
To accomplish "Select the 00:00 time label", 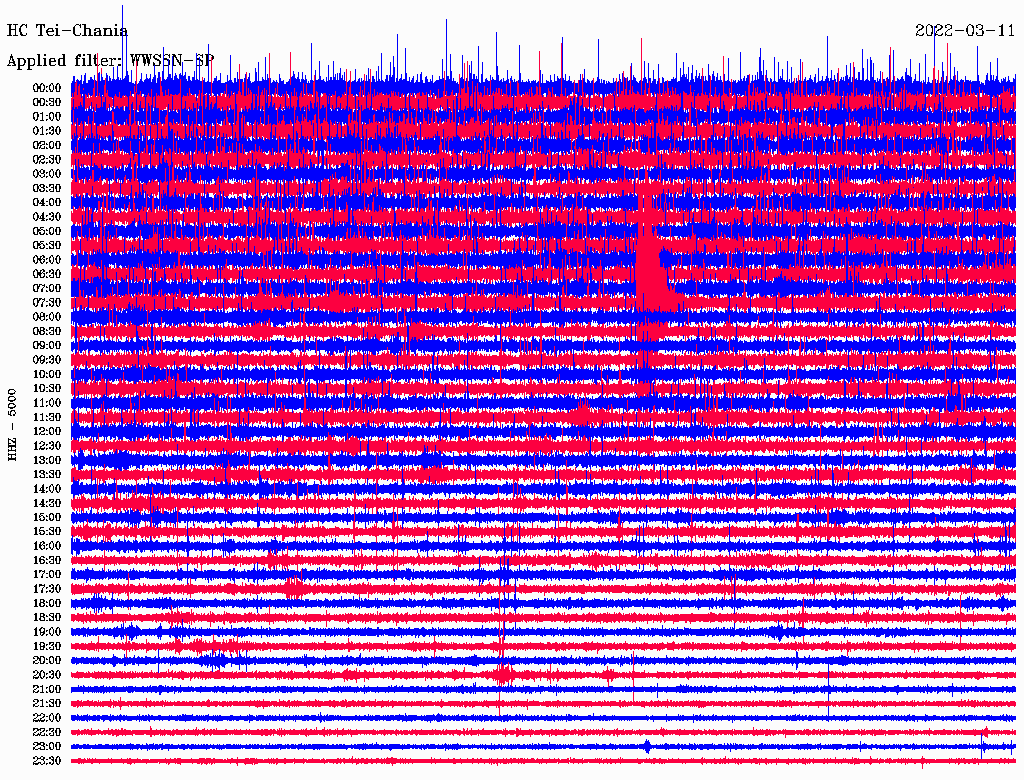I will coord(47,88).
